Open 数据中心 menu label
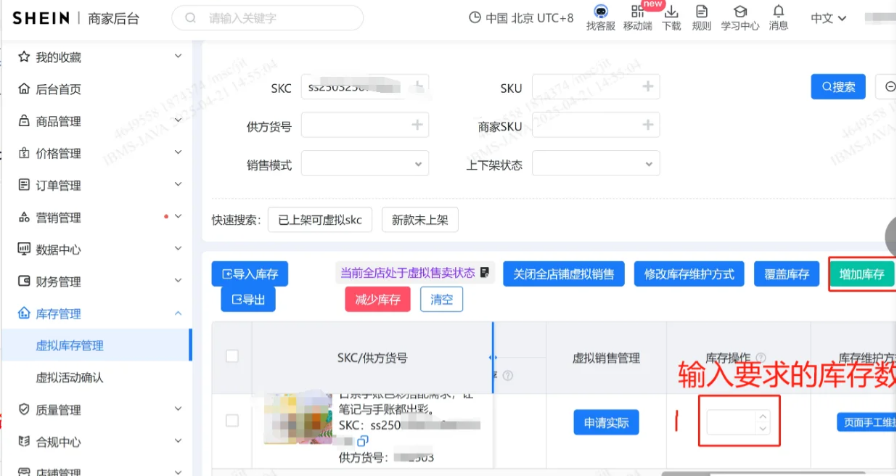This screenshot has width=896, height=476. pos(58,250)
